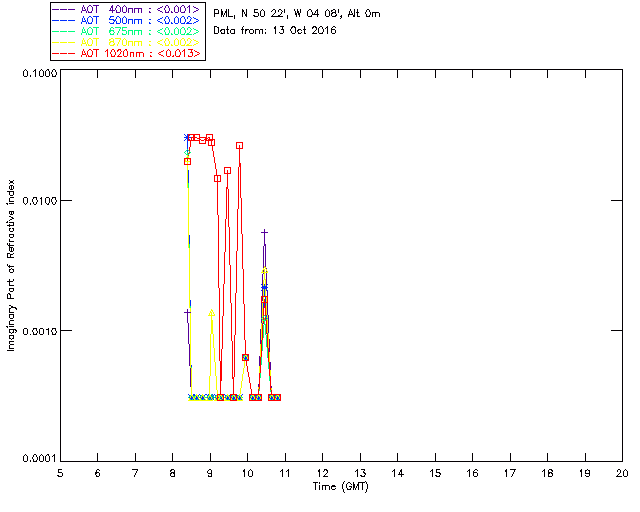This screenshot has height=512, width=640.
Task: Click the x-axis tick label 12
Action: tap(322, 473)
